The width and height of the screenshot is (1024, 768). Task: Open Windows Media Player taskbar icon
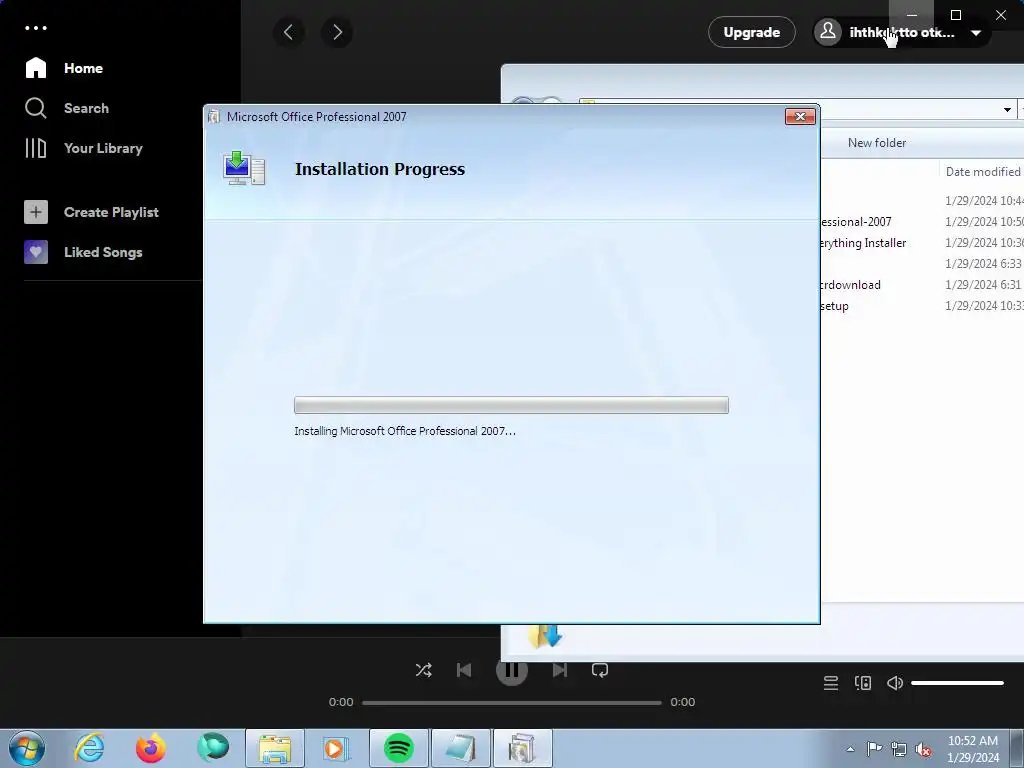(x=336, y=748)
